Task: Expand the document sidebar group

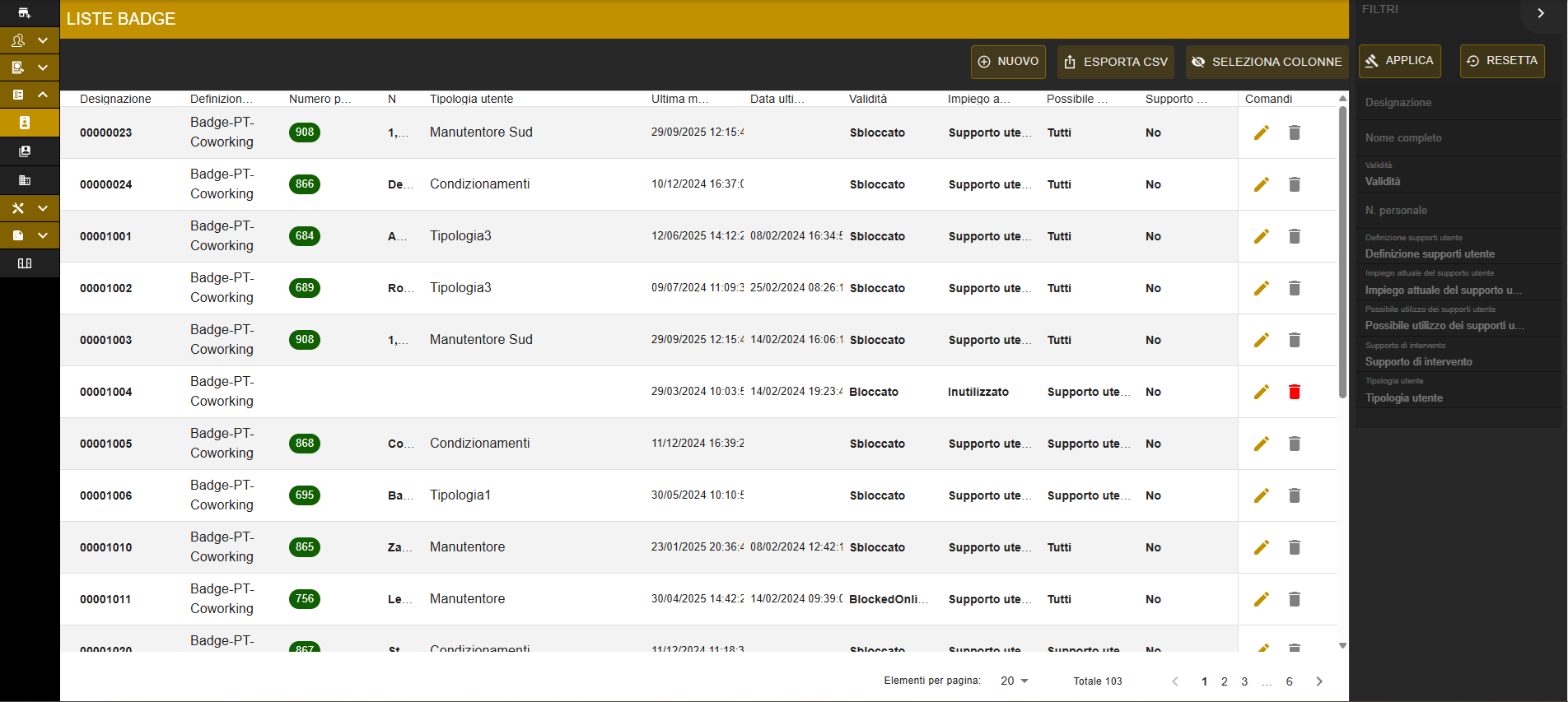Action: (30, 235)
